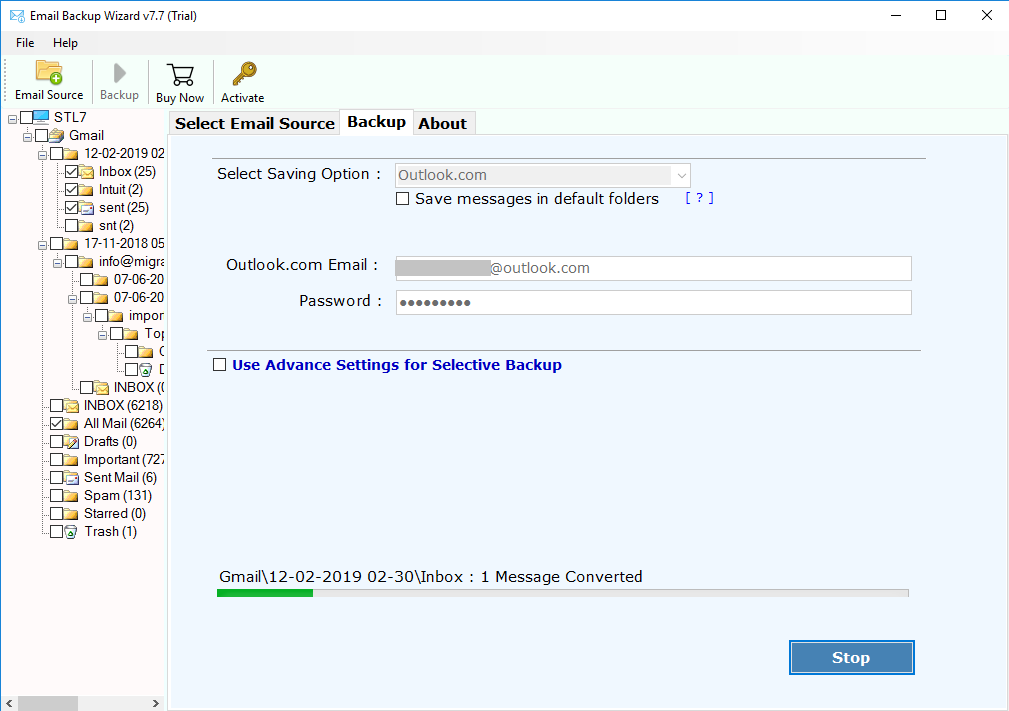Click the backup progress bar
Viewport: 1009px width, 711px height.
[562, 593]
